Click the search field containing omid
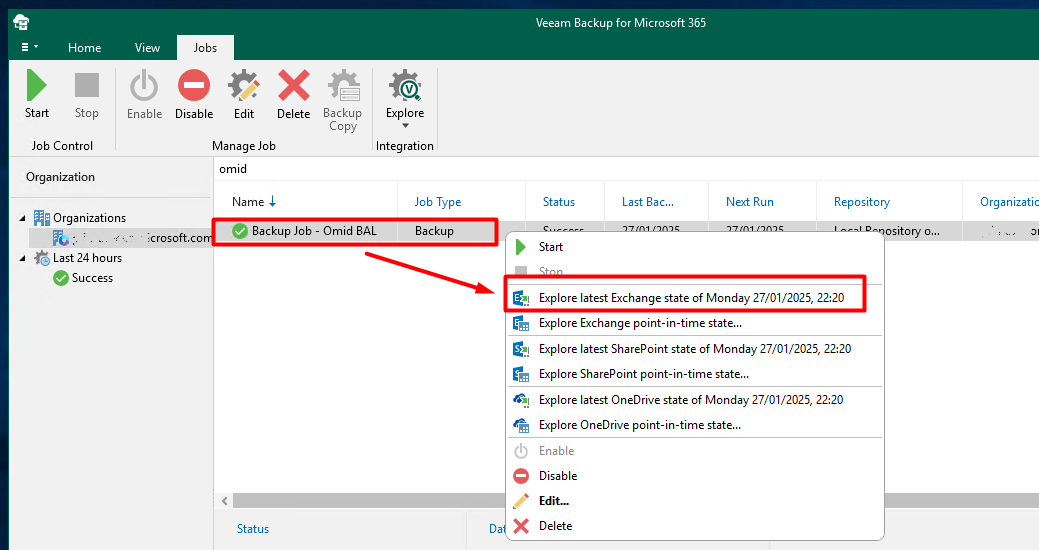Viewport: 1039px width, 550px height. pyautogui.click(x=626, y=169)
